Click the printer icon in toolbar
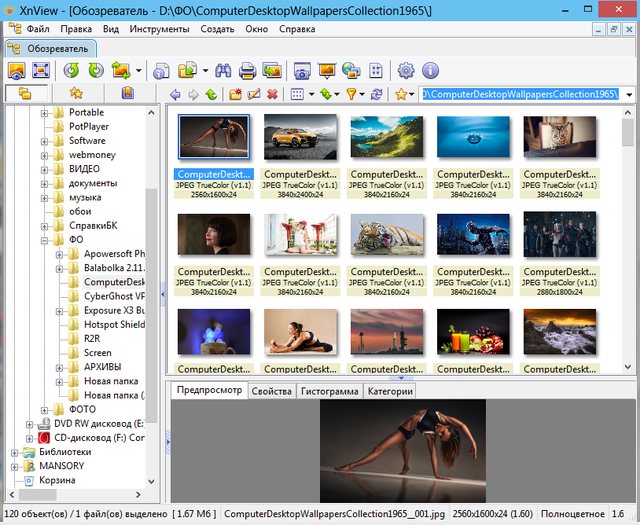 click(246, 71)
